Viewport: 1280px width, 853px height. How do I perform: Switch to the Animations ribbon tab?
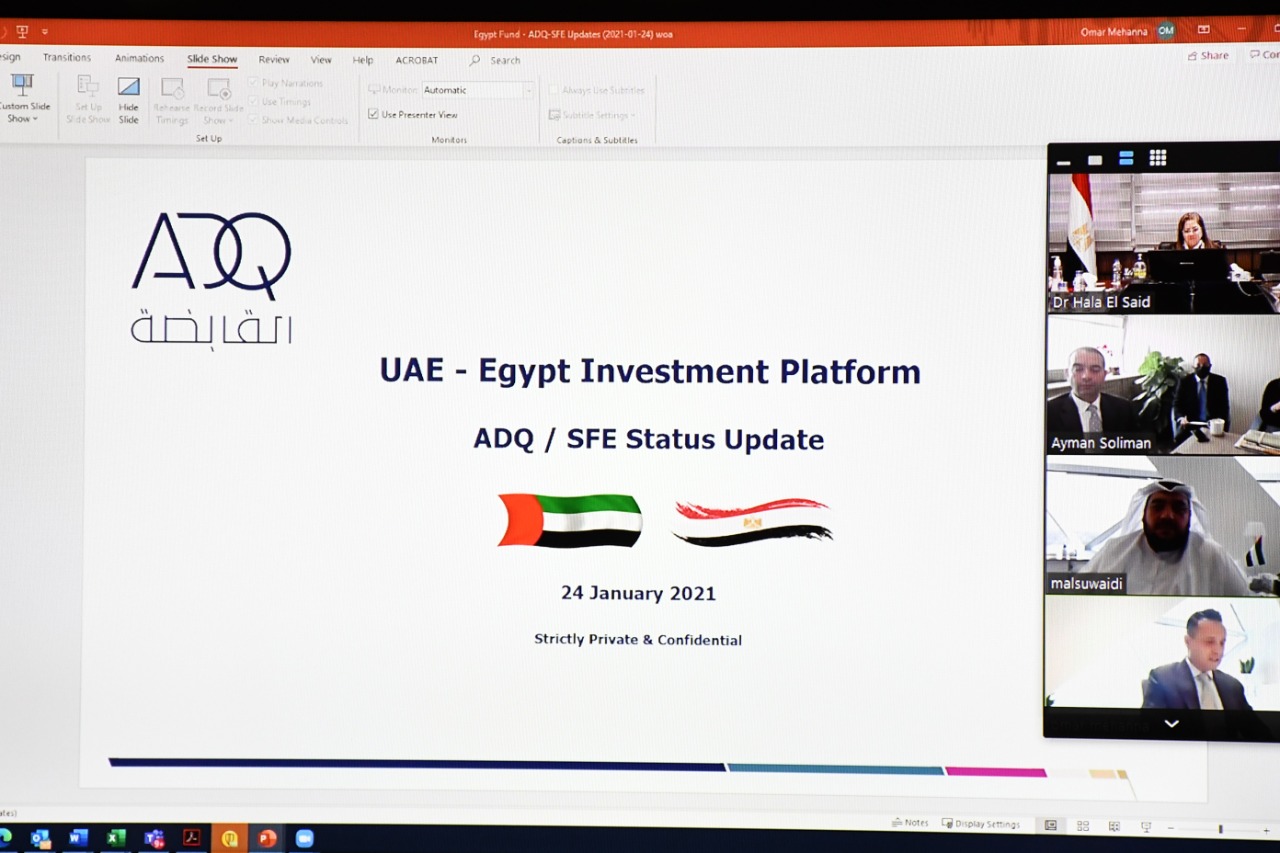point(139,59)
